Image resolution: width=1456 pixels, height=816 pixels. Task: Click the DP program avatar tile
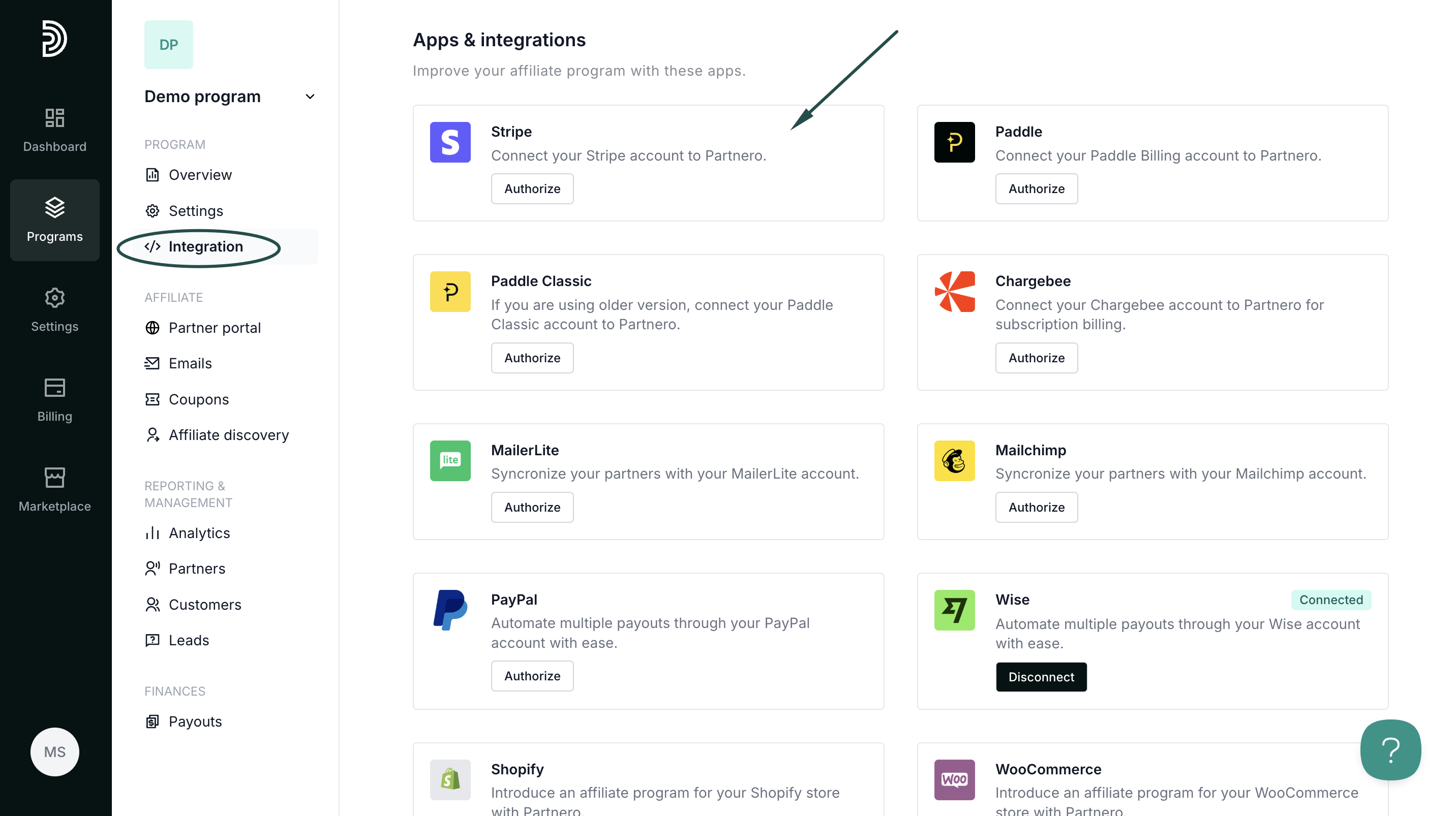168,45
